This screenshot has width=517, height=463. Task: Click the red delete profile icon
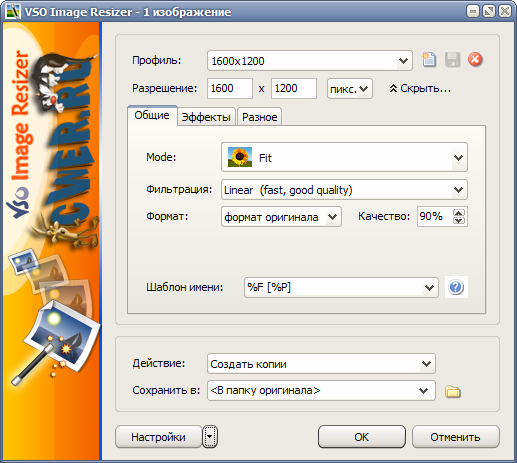475,60
